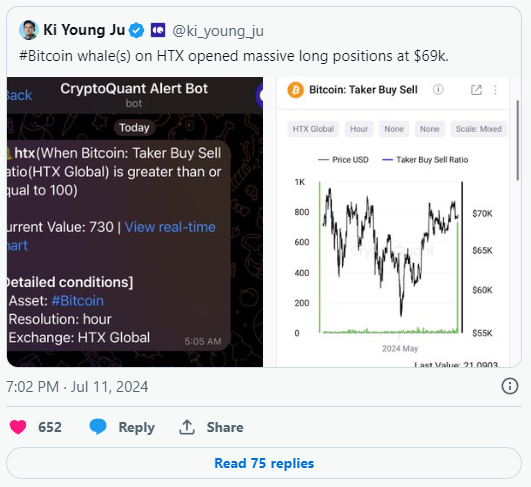Toggle the Taker Buy Sell Ratio legend
531x487 pixels.
425,160
